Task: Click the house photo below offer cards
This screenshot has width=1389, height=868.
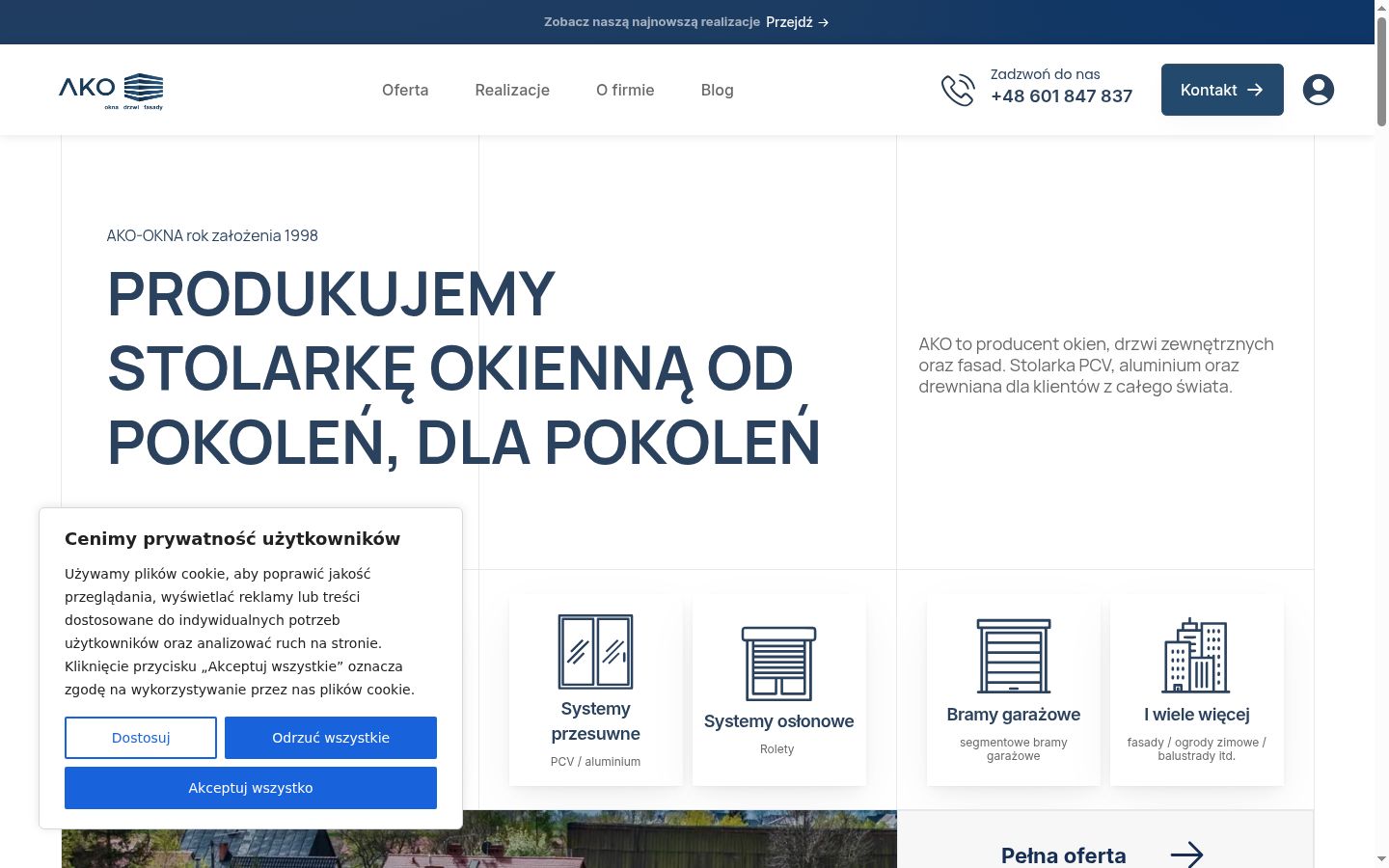Action: pos(479,839)
